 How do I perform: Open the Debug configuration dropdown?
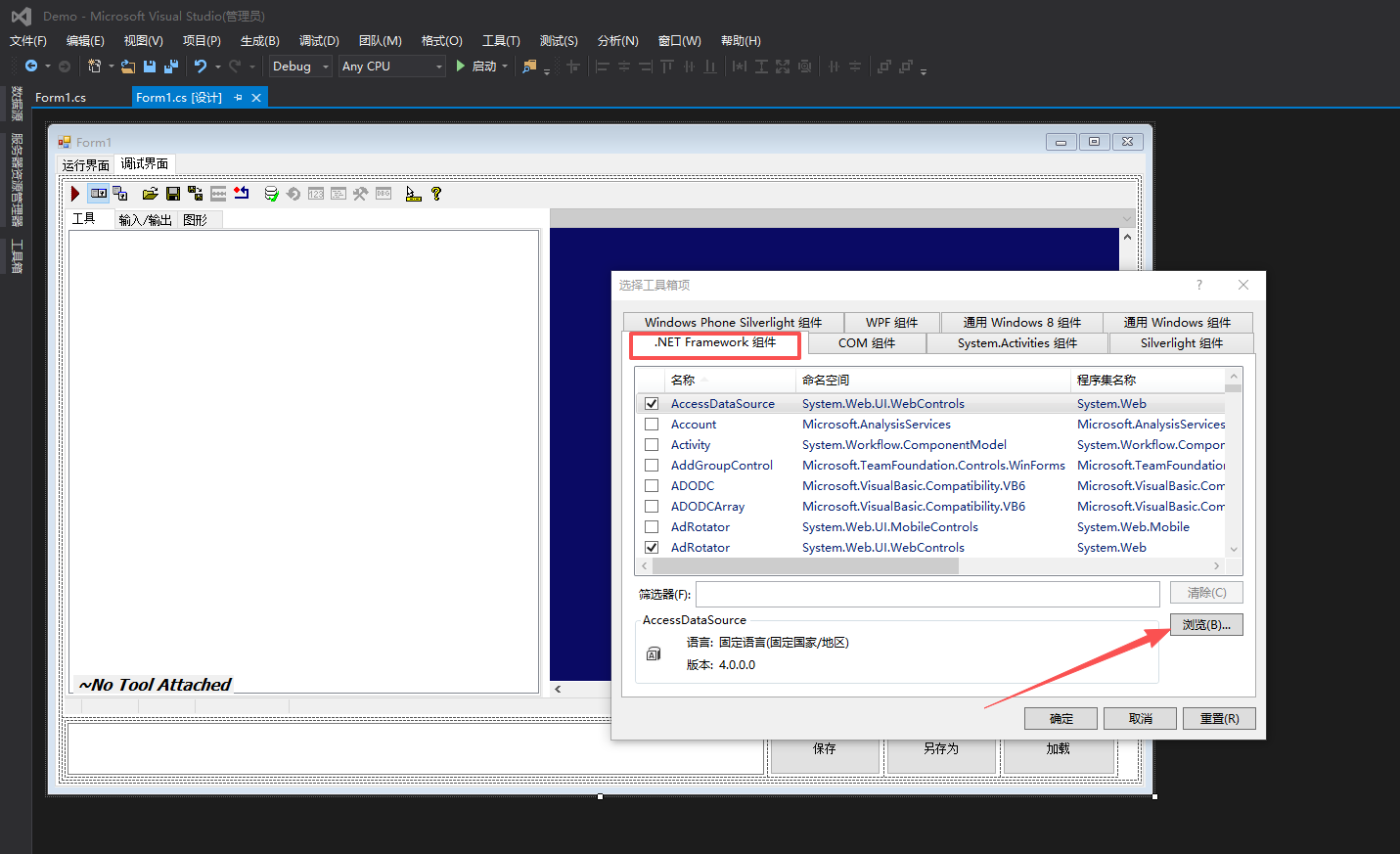[x=300, y=67]
